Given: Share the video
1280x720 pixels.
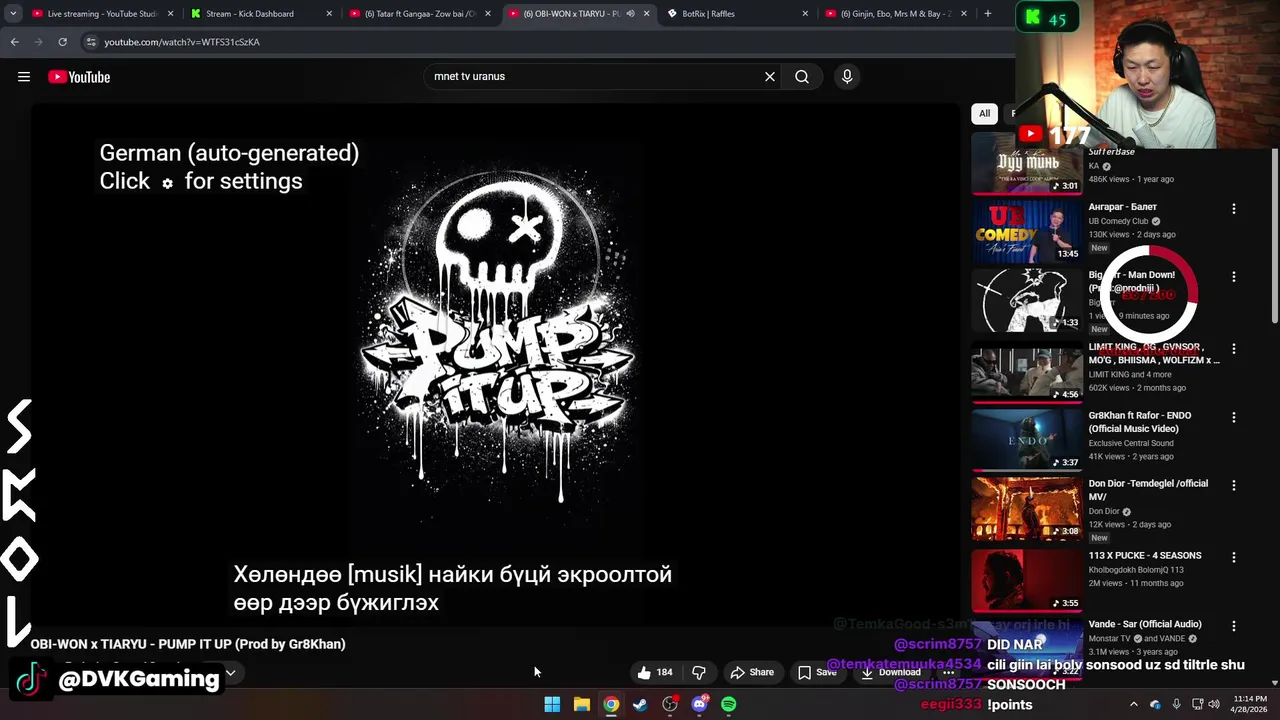Looking at the screenshot, I should tap(752, 672).
